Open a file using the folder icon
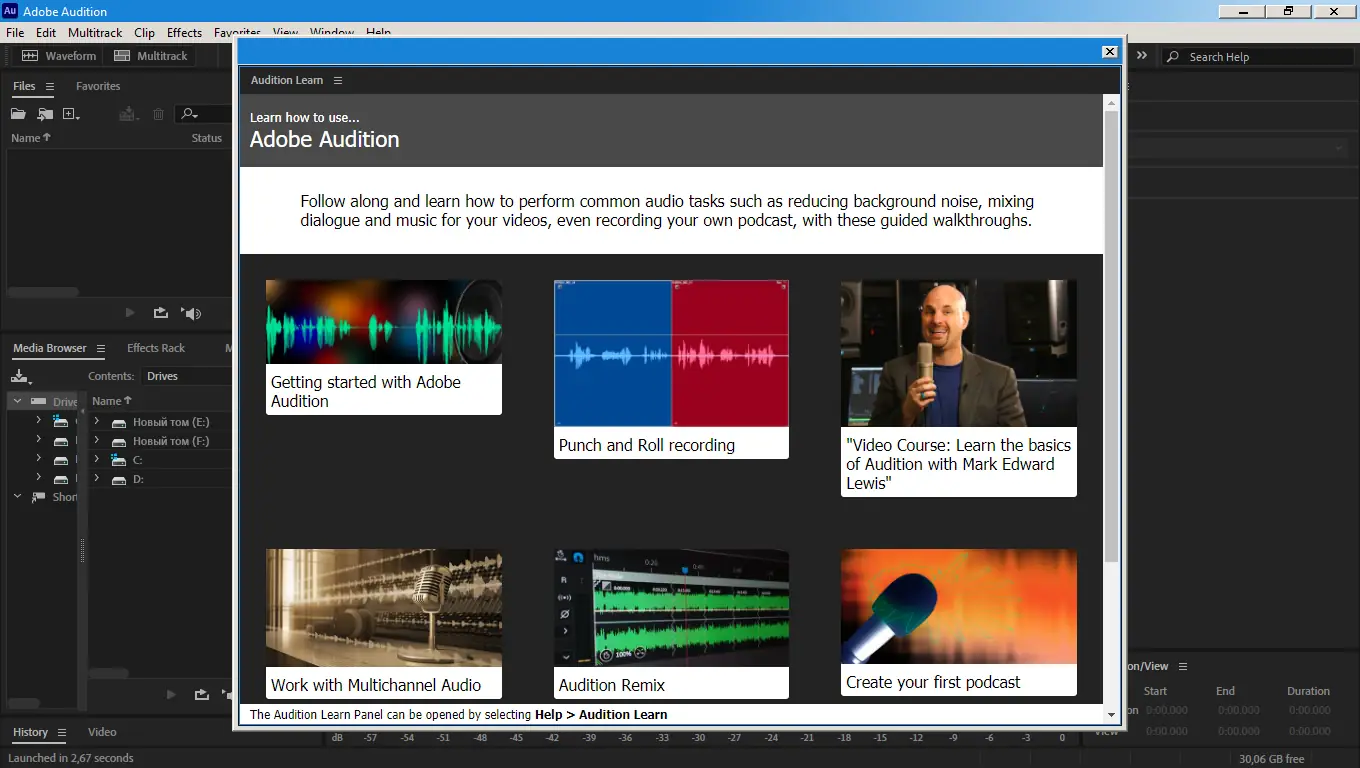The width and height of the screenshot is (1360, 768). click(x=17, y=113)
